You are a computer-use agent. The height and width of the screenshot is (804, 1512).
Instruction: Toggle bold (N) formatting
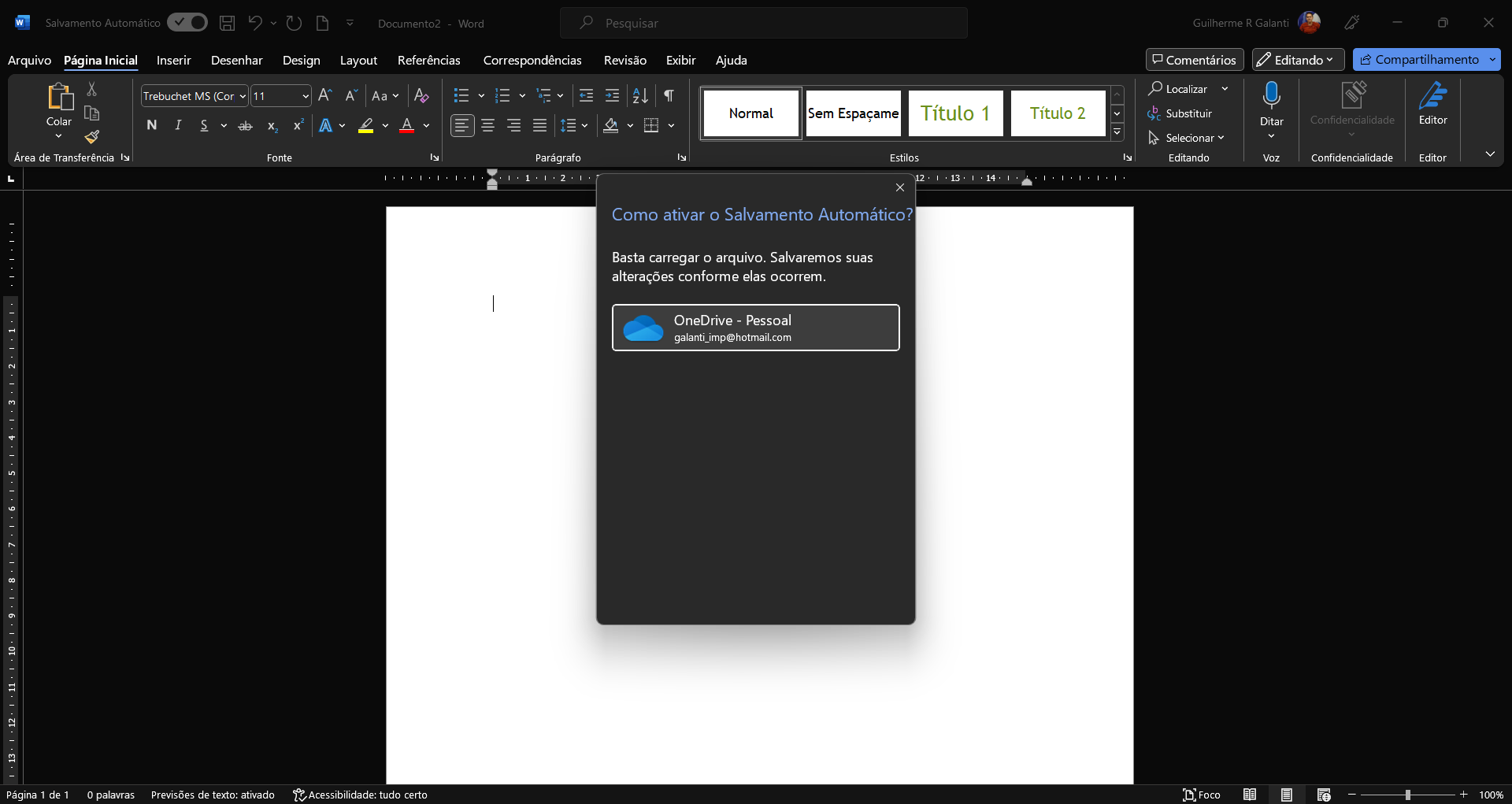pyautogui.click(x=152, y=125)
